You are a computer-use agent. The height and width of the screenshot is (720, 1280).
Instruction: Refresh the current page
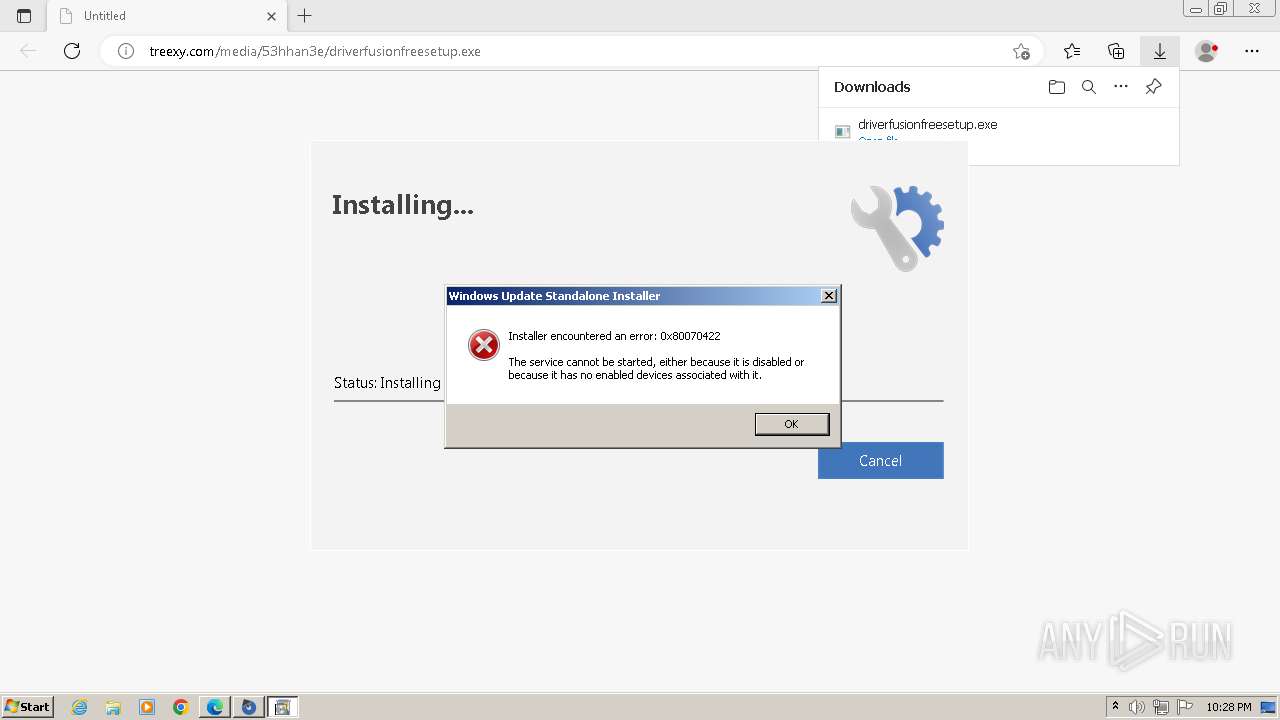[x=72, y=51]
